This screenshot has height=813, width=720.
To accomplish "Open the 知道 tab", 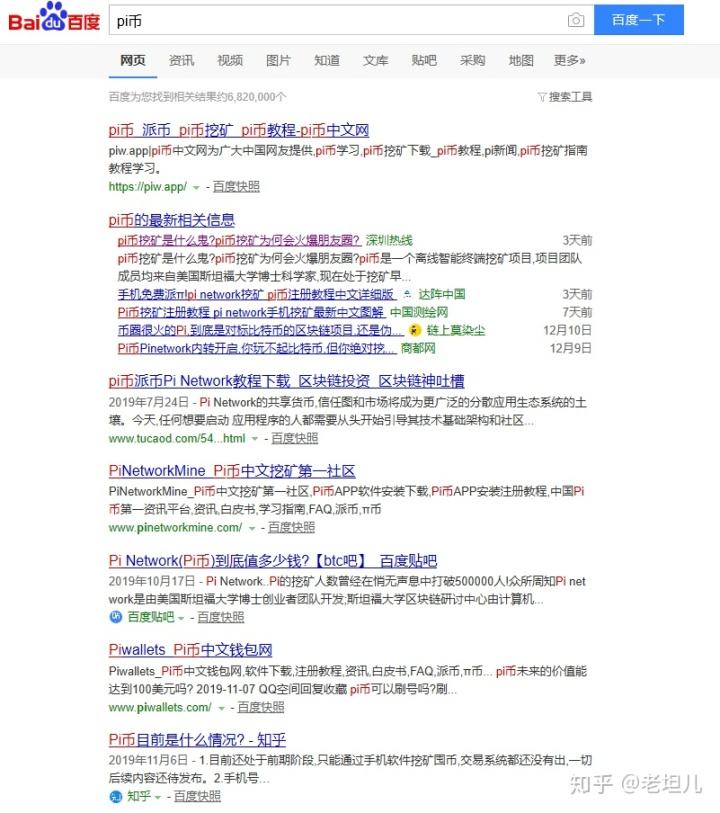I will click(x=327, y=61).
